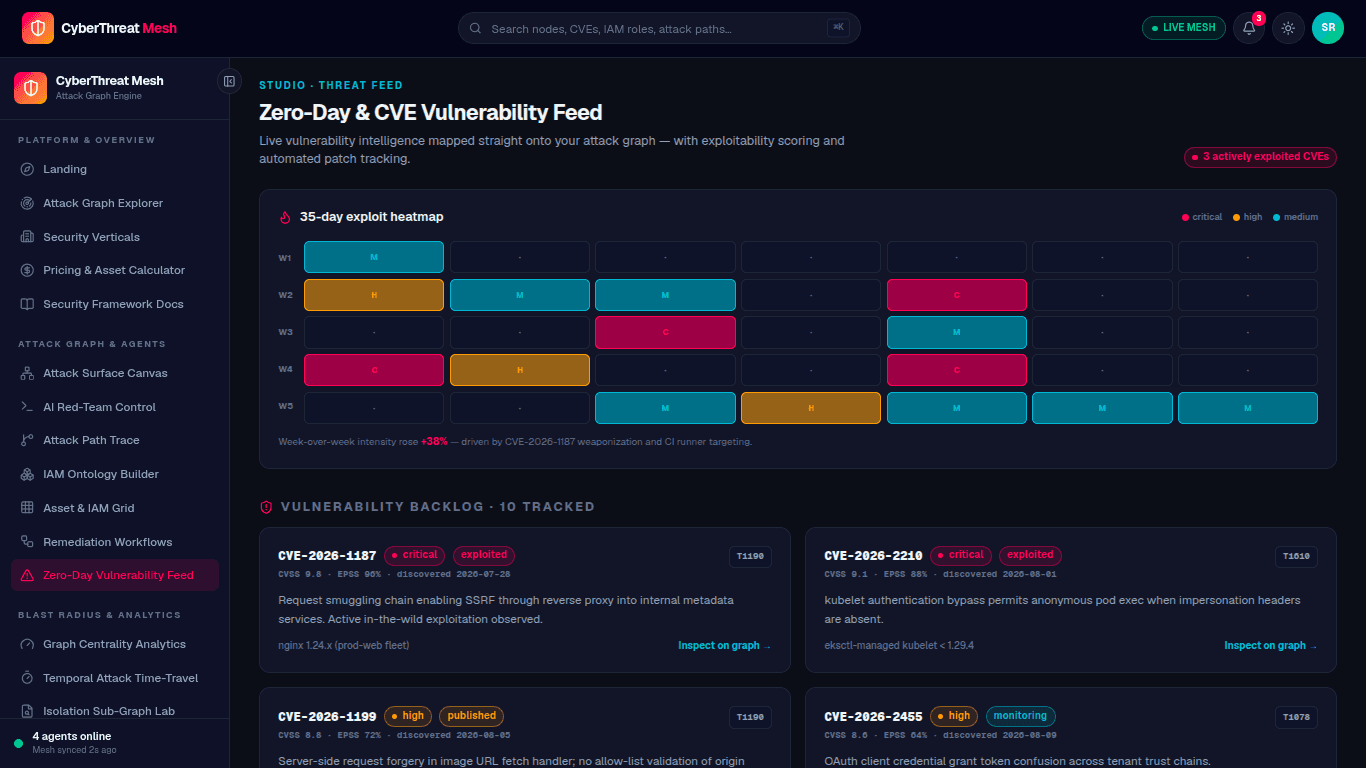This screenshot has height=768, width=1366.
Task: Click the CVE-2026-2210 title
Action: coord(873,555)
